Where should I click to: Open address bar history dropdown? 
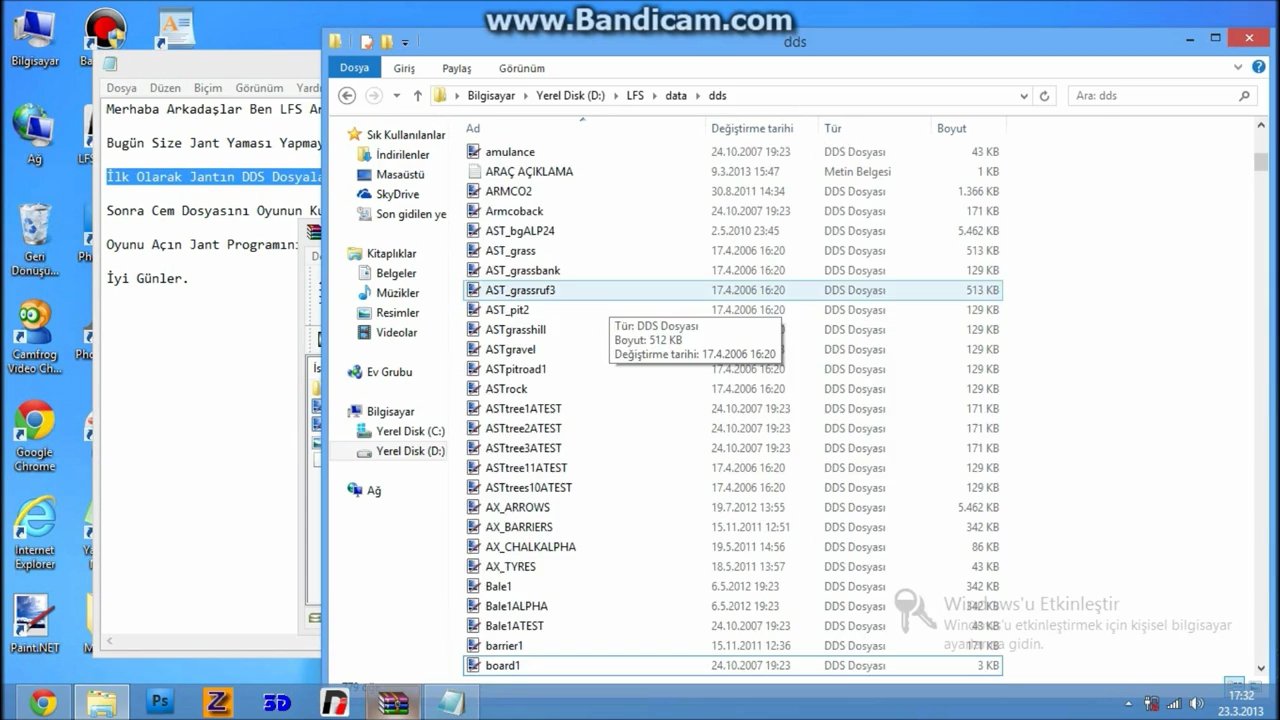pos(1024,96)
